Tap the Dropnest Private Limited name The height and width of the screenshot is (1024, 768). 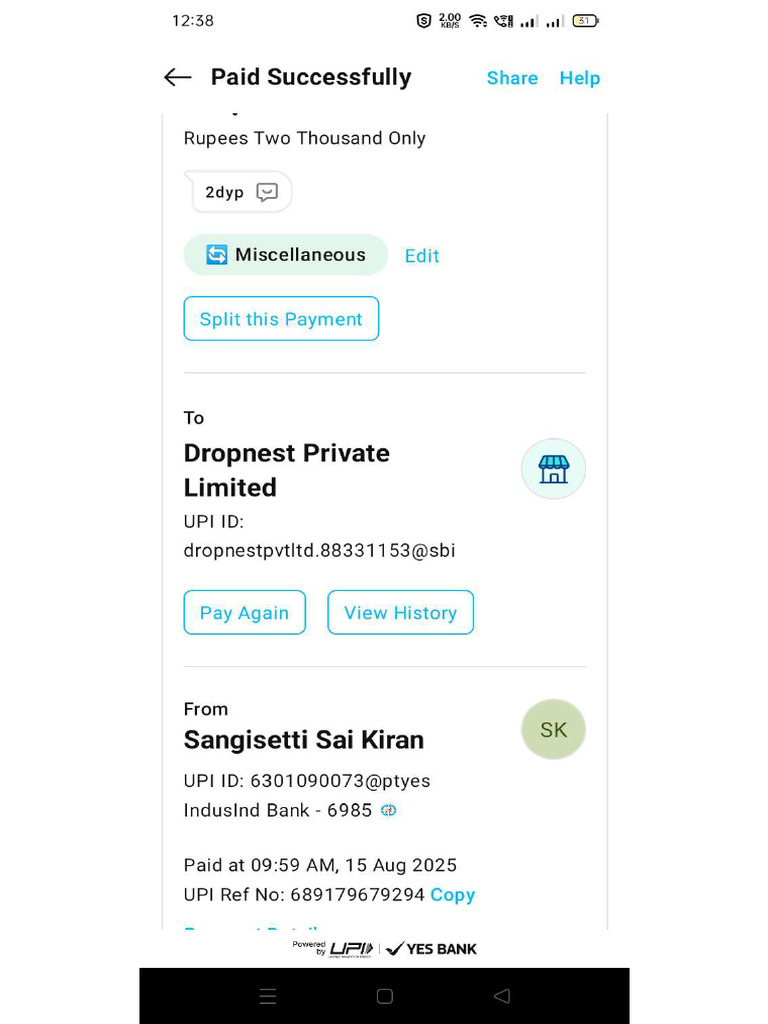point(287,470)
